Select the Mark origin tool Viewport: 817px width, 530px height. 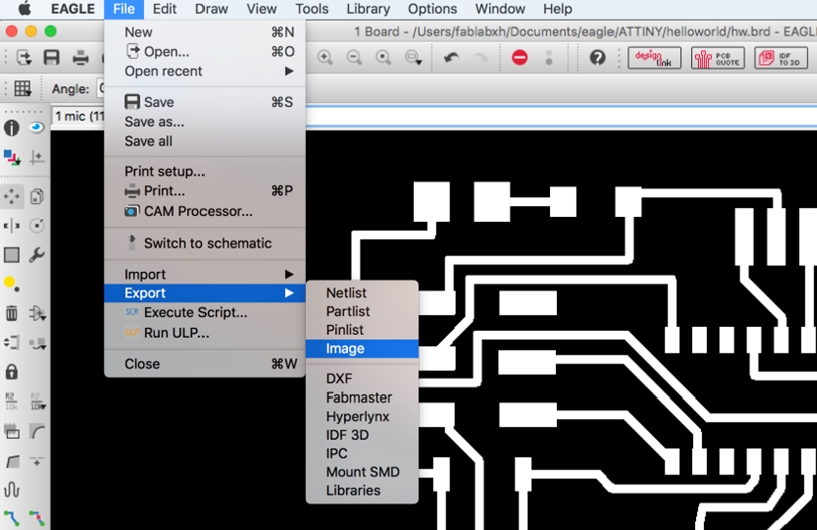[36, 157]
